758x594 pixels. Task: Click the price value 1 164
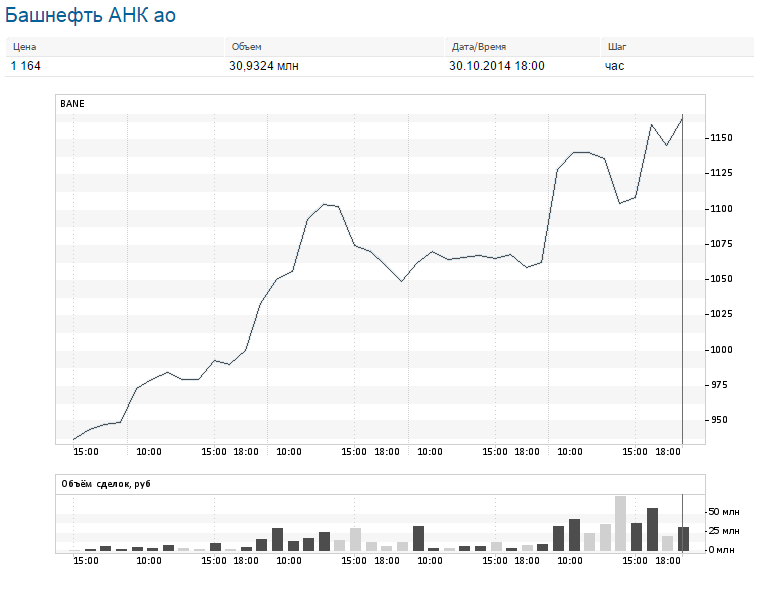(x=26, y=66)
